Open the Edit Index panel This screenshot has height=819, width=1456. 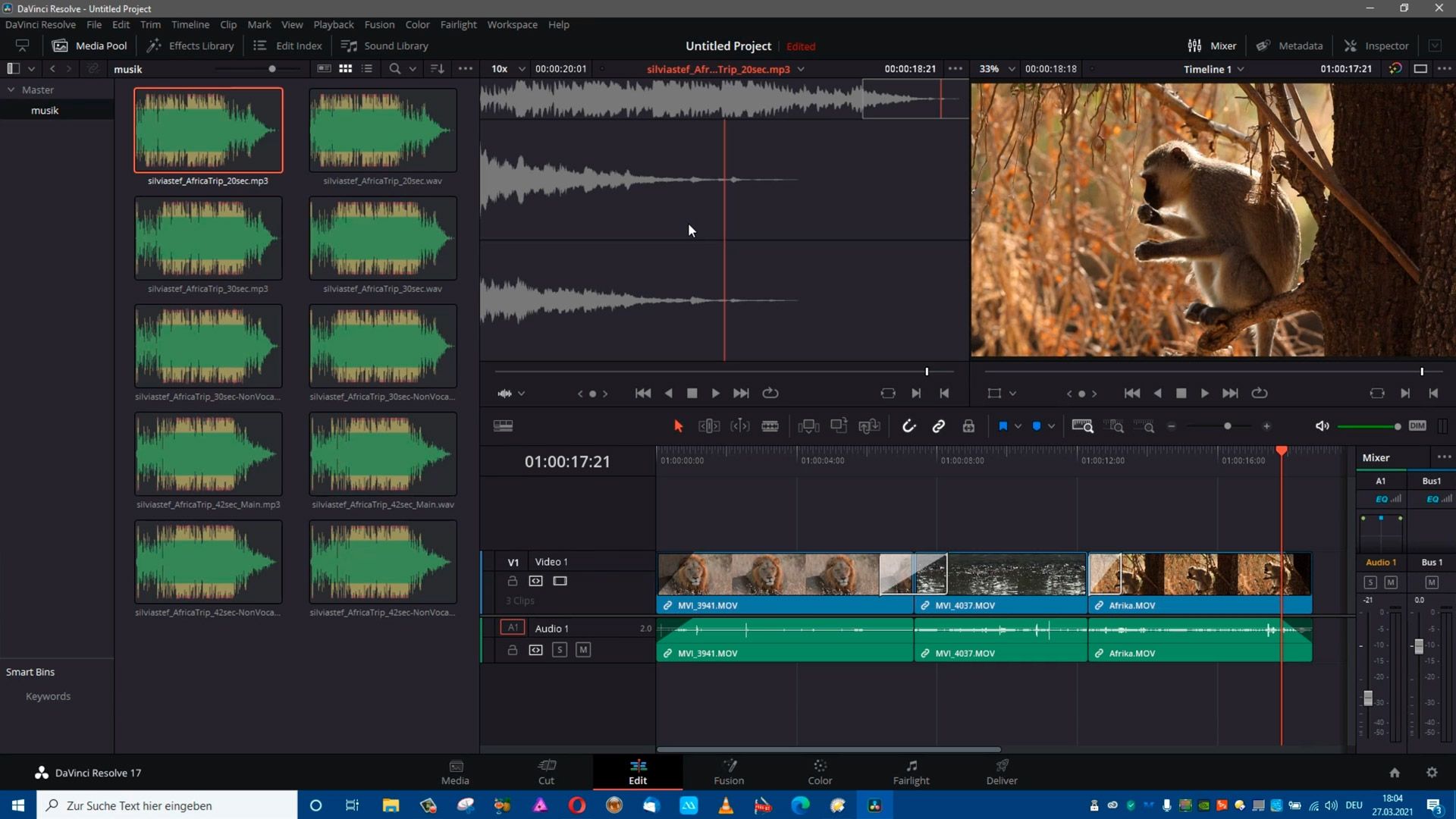[287, 45]
